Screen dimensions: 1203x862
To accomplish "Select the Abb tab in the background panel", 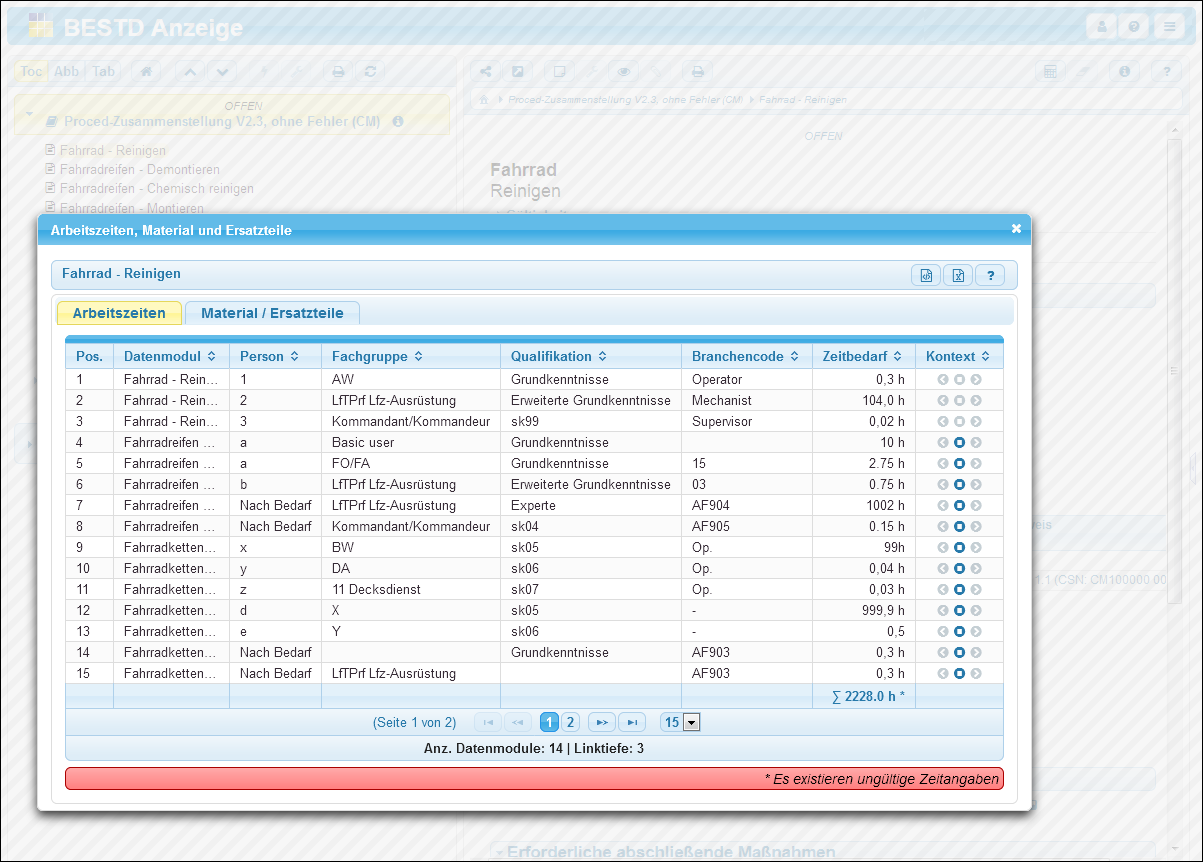I will coord(66,71).
